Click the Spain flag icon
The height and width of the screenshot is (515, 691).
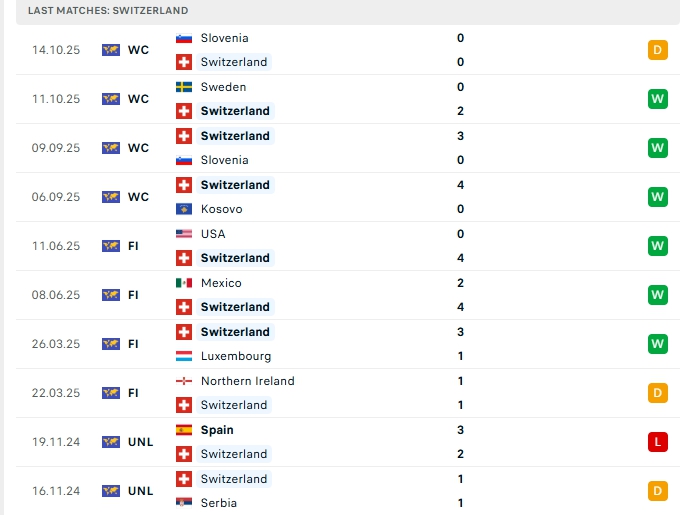pos(184,430)
